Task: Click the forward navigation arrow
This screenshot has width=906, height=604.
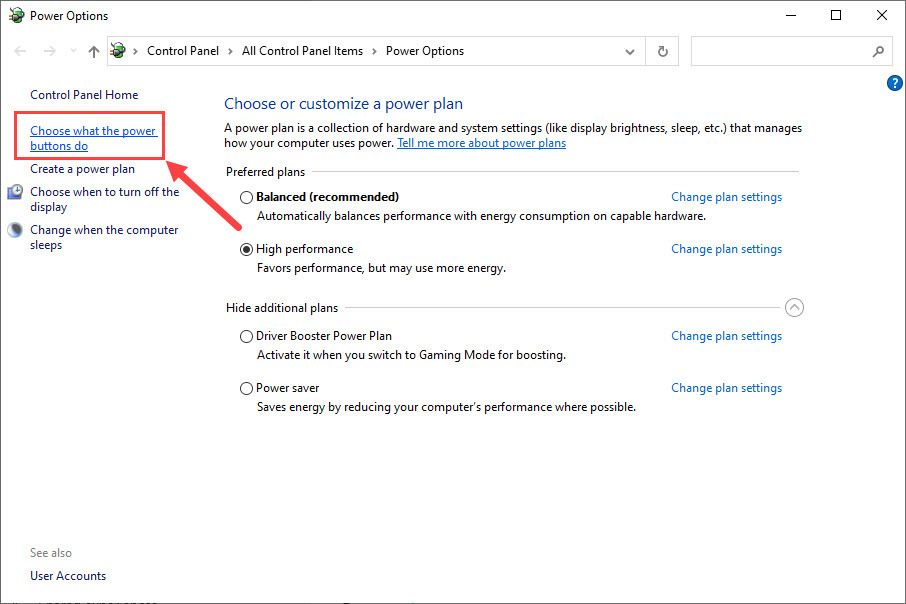Action: [48, 50]
